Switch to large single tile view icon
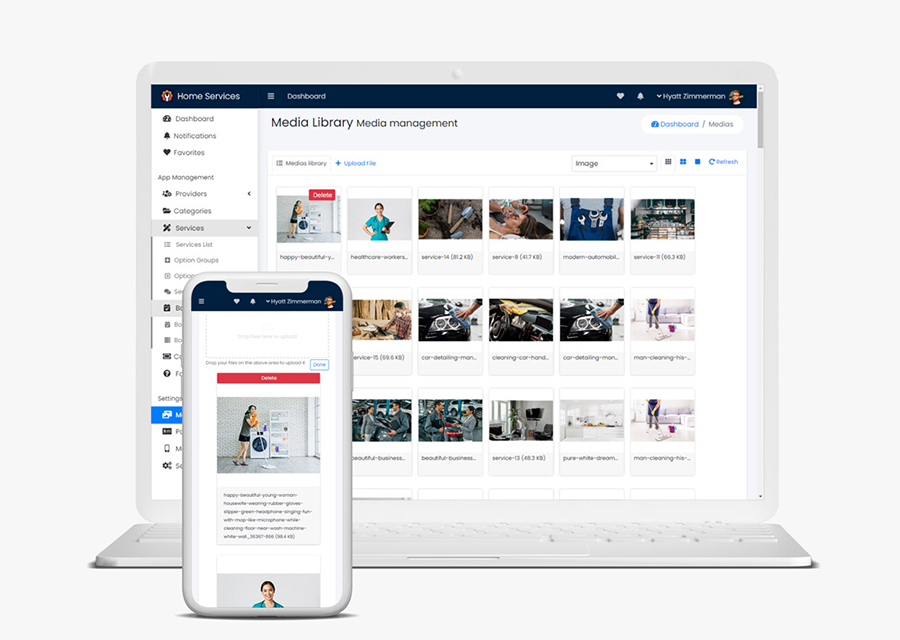900x640 pixels. coord(697,162)
